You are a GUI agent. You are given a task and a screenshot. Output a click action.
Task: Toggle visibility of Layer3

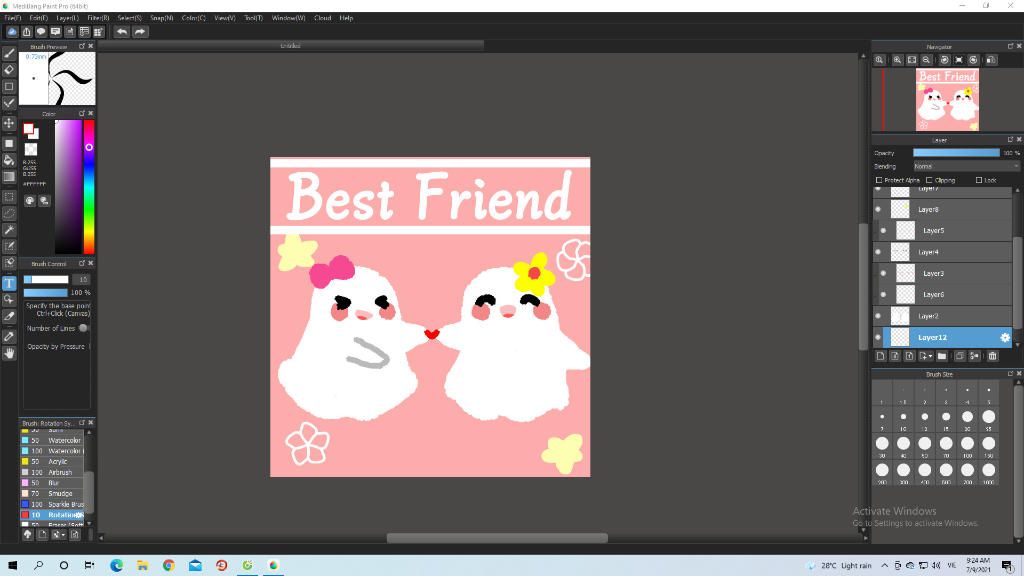[x=884, y=274]
